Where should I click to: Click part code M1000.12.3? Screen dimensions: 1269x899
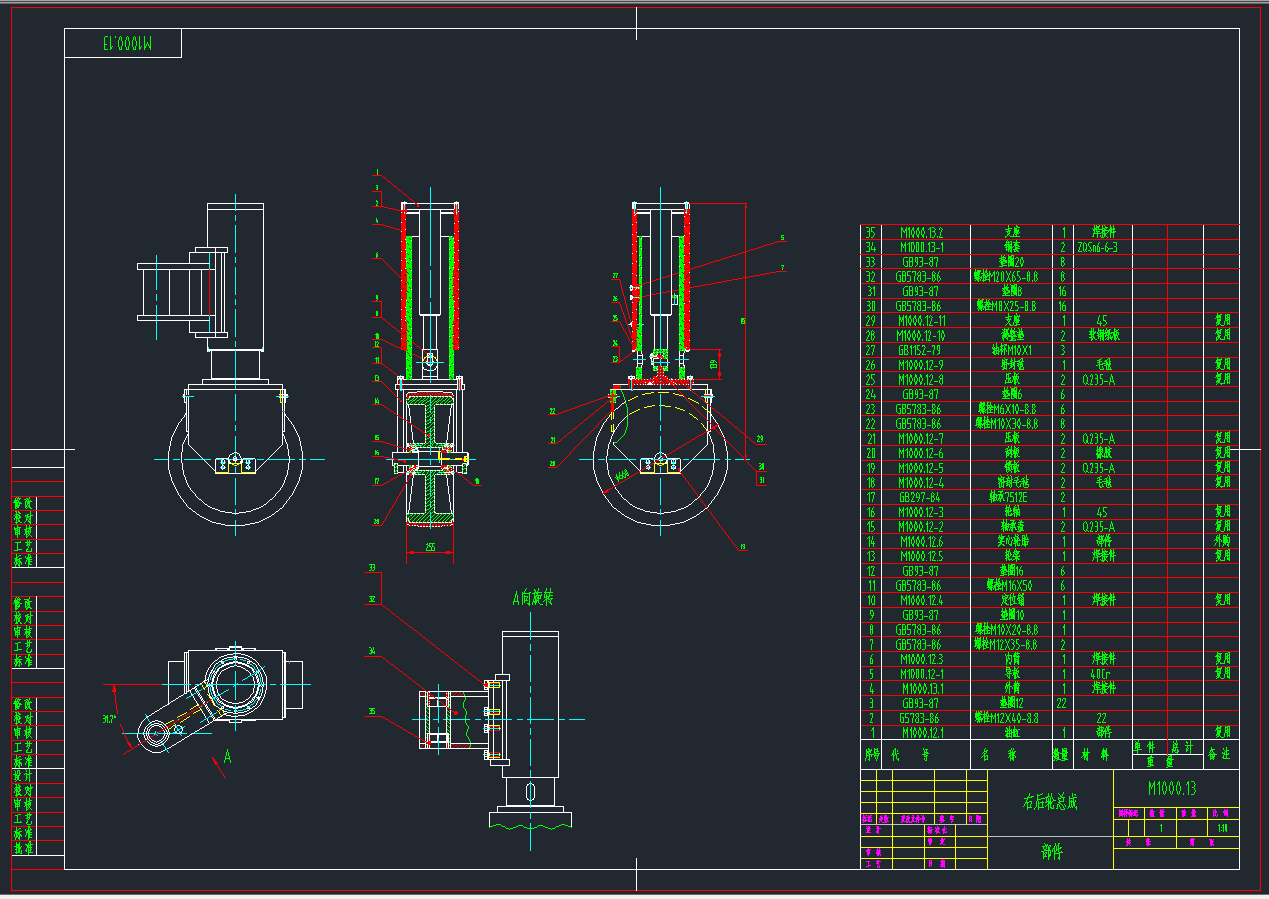[922, 659]
